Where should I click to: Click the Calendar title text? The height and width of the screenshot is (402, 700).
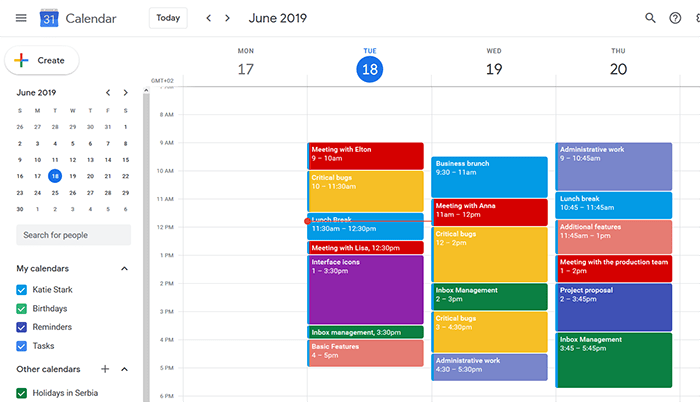pyautogui.click(x=91, y=18)
